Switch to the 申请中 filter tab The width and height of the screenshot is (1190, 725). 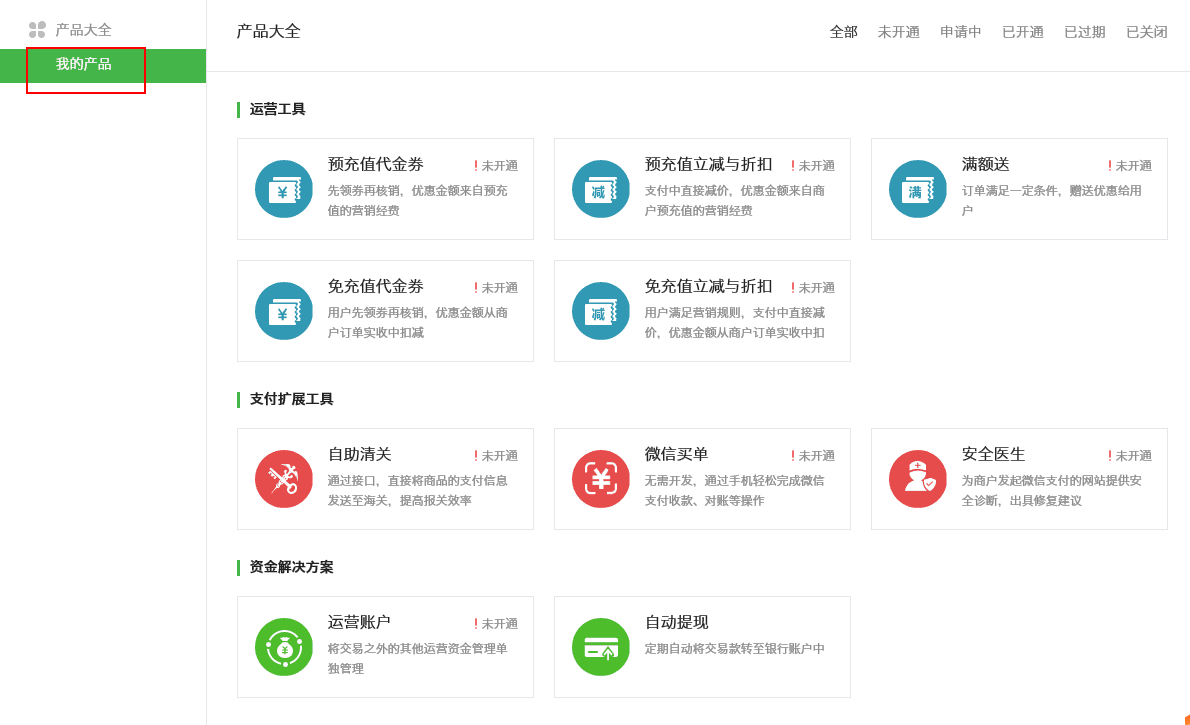960,32
